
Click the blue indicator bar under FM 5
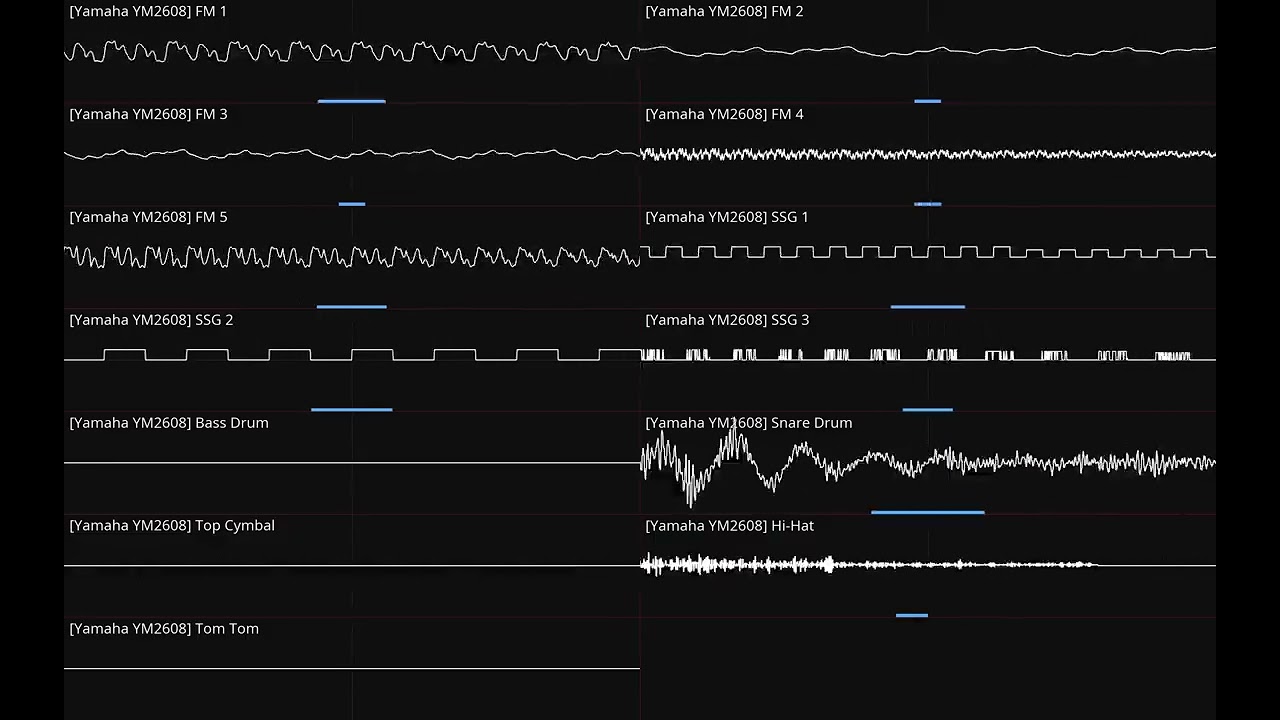pyautogui.click(x=351, y=307)
